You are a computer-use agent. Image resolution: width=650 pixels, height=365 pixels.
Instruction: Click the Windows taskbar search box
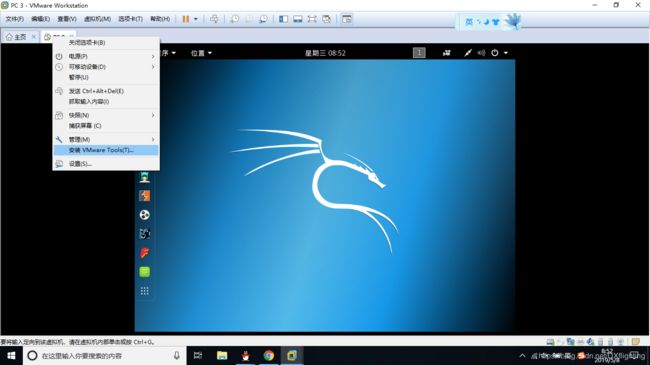[x=104, y=355]
